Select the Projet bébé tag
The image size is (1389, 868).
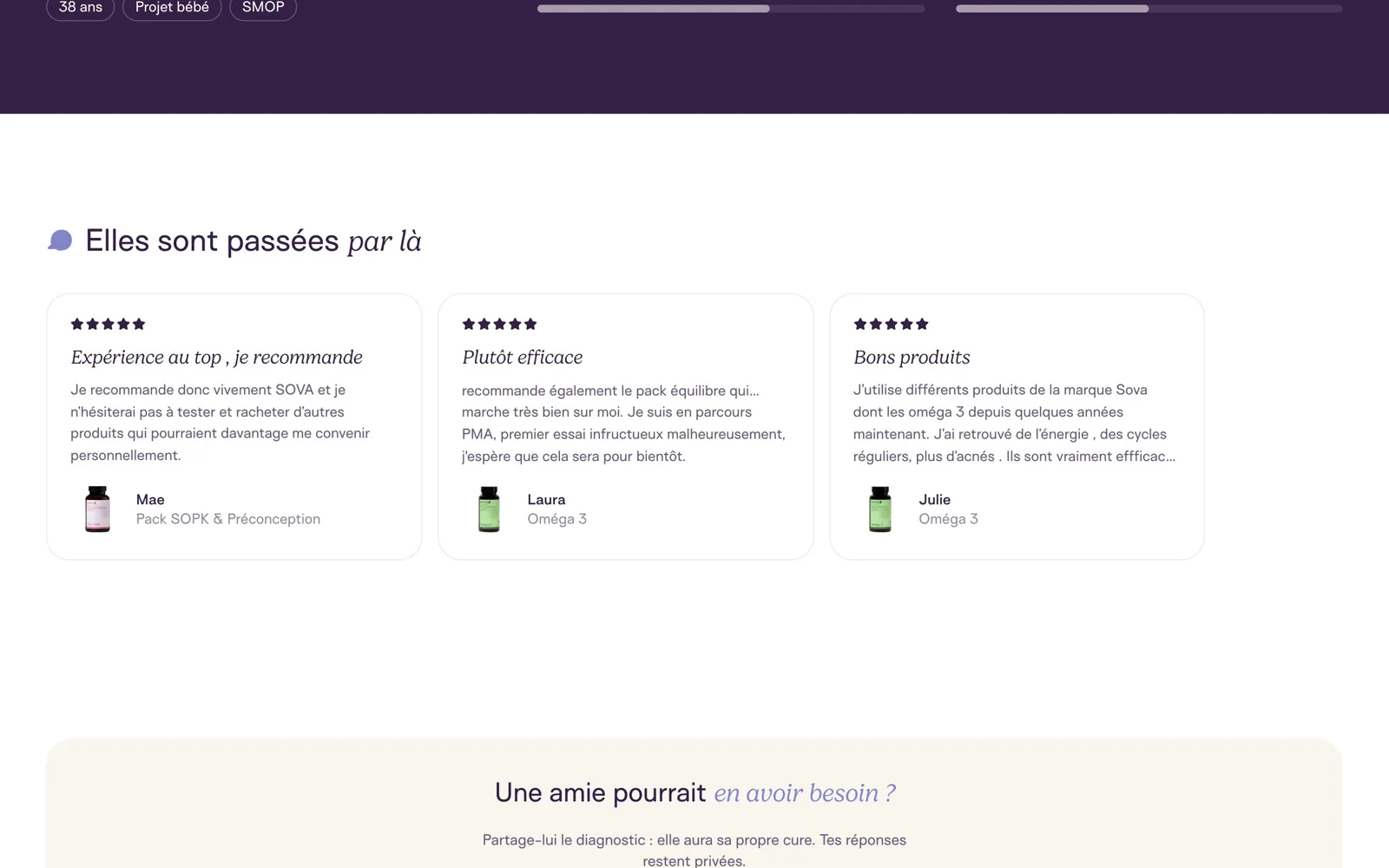click(x=172, y=8)
